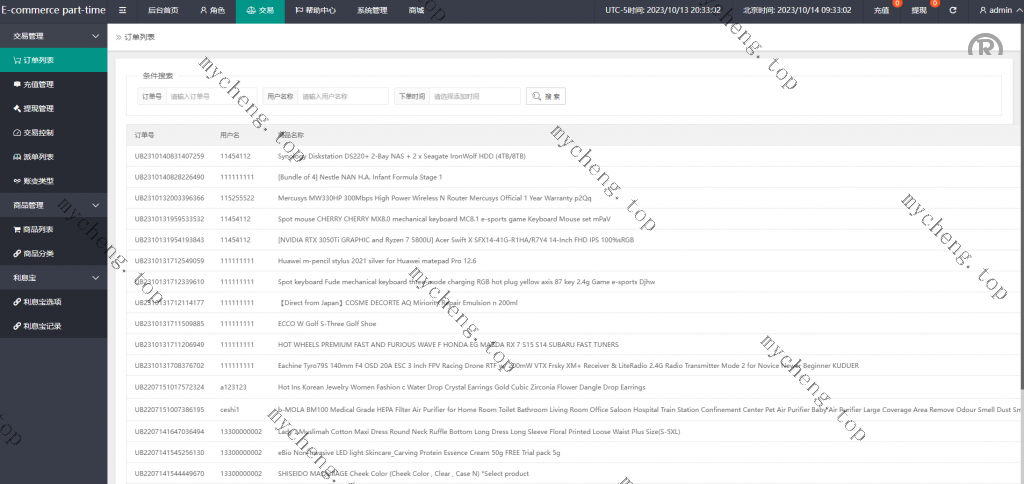Image resolution: width=1024 pixels, height=484 pixels.
Task: Click the 搜索 search button
Action: [546, 96]
